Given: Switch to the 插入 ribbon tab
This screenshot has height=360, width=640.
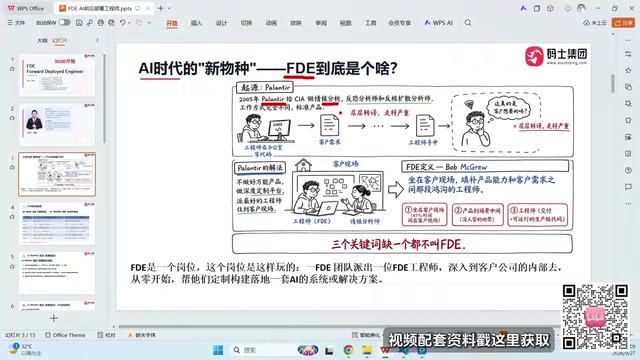Looking at the screenshot, I should point(196,23).
